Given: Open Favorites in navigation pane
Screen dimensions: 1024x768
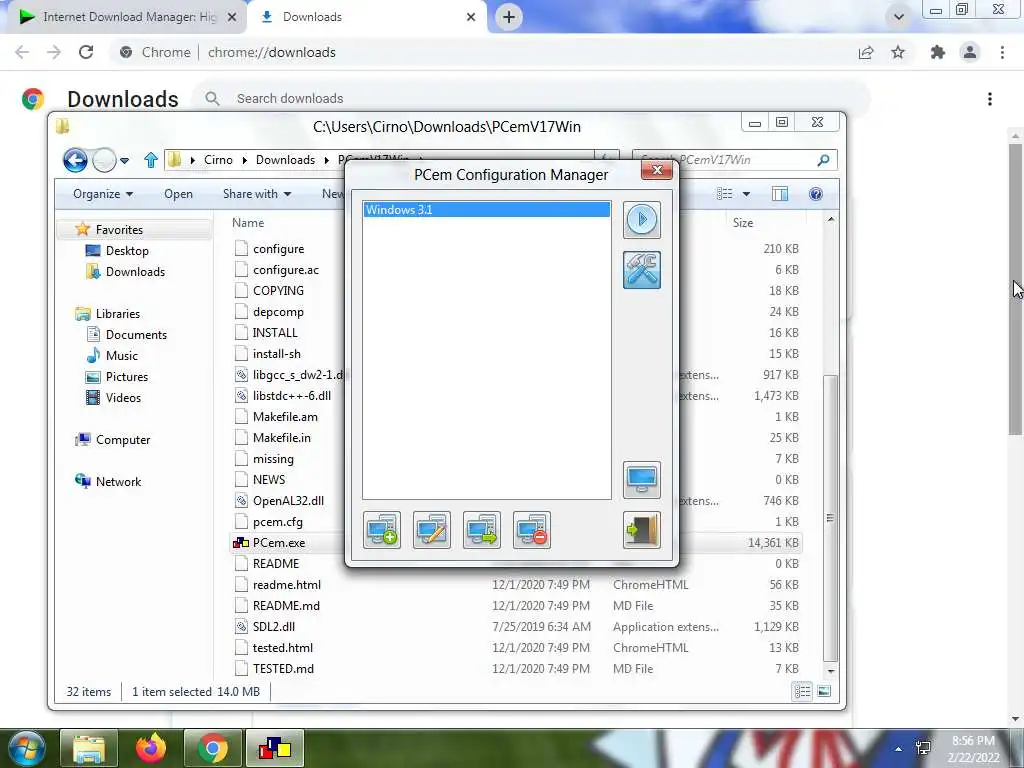Looking at the screenshot, I should (119, 230).
